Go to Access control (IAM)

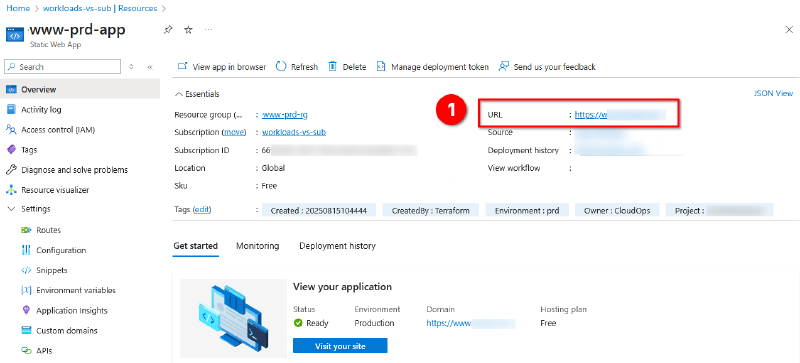pyautogui.click(x=58, y=130)
